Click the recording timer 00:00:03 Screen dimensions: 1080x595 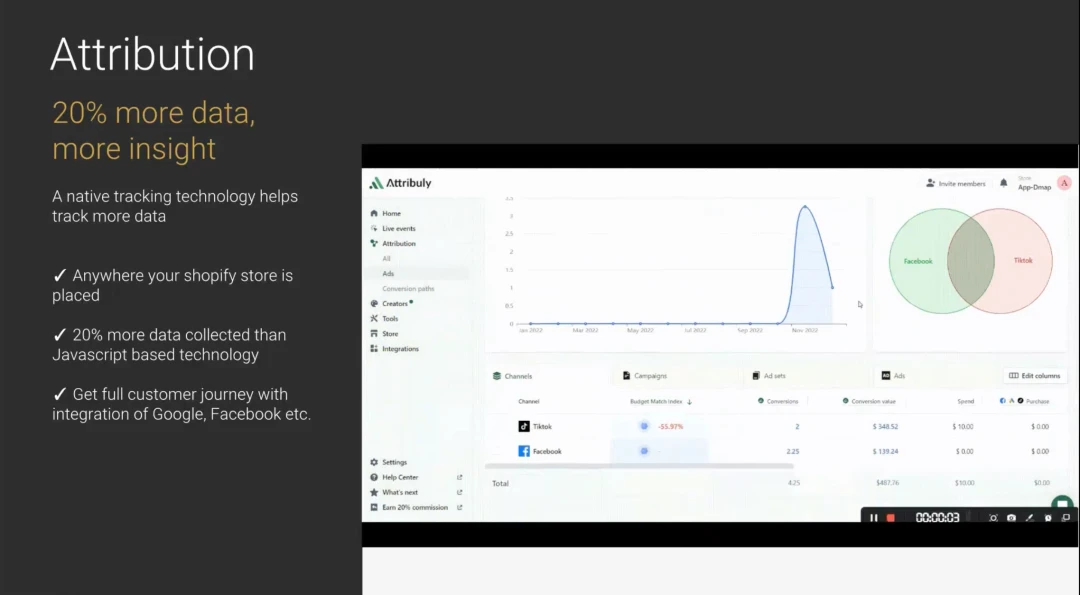937,518
